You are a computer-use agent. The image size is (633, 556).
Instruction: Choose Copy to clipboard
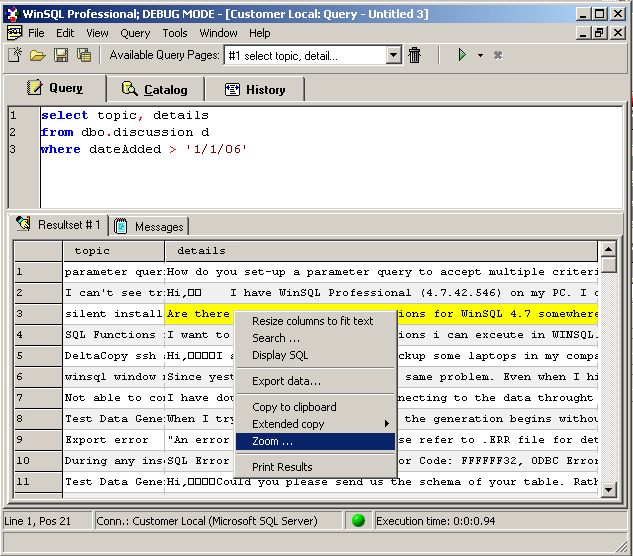click(315, 407)
